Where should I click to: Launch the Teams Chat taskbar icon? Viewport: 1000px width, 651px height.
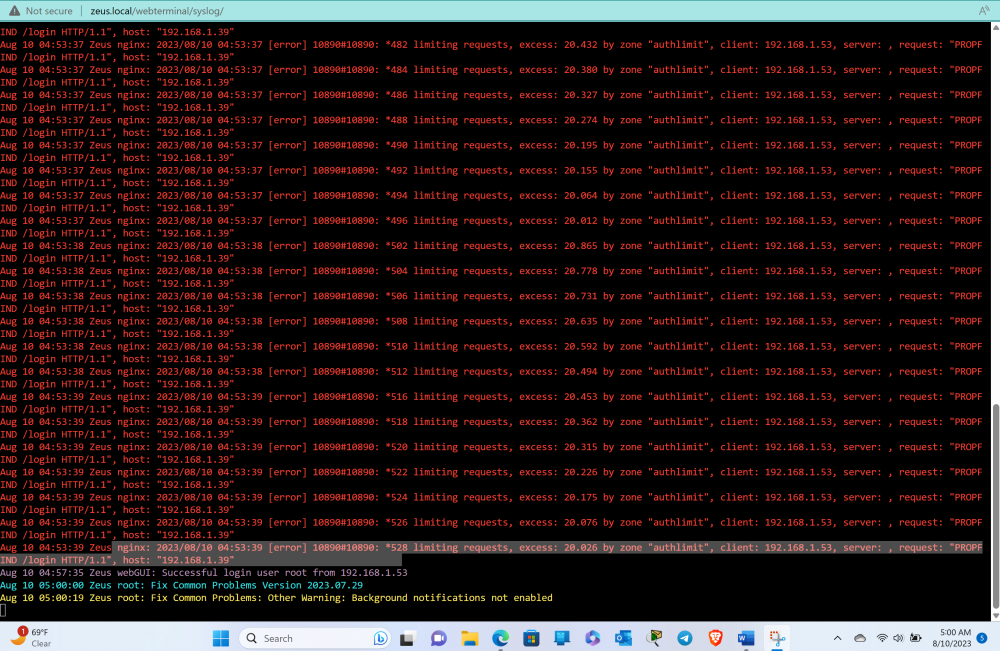point(438,638)
